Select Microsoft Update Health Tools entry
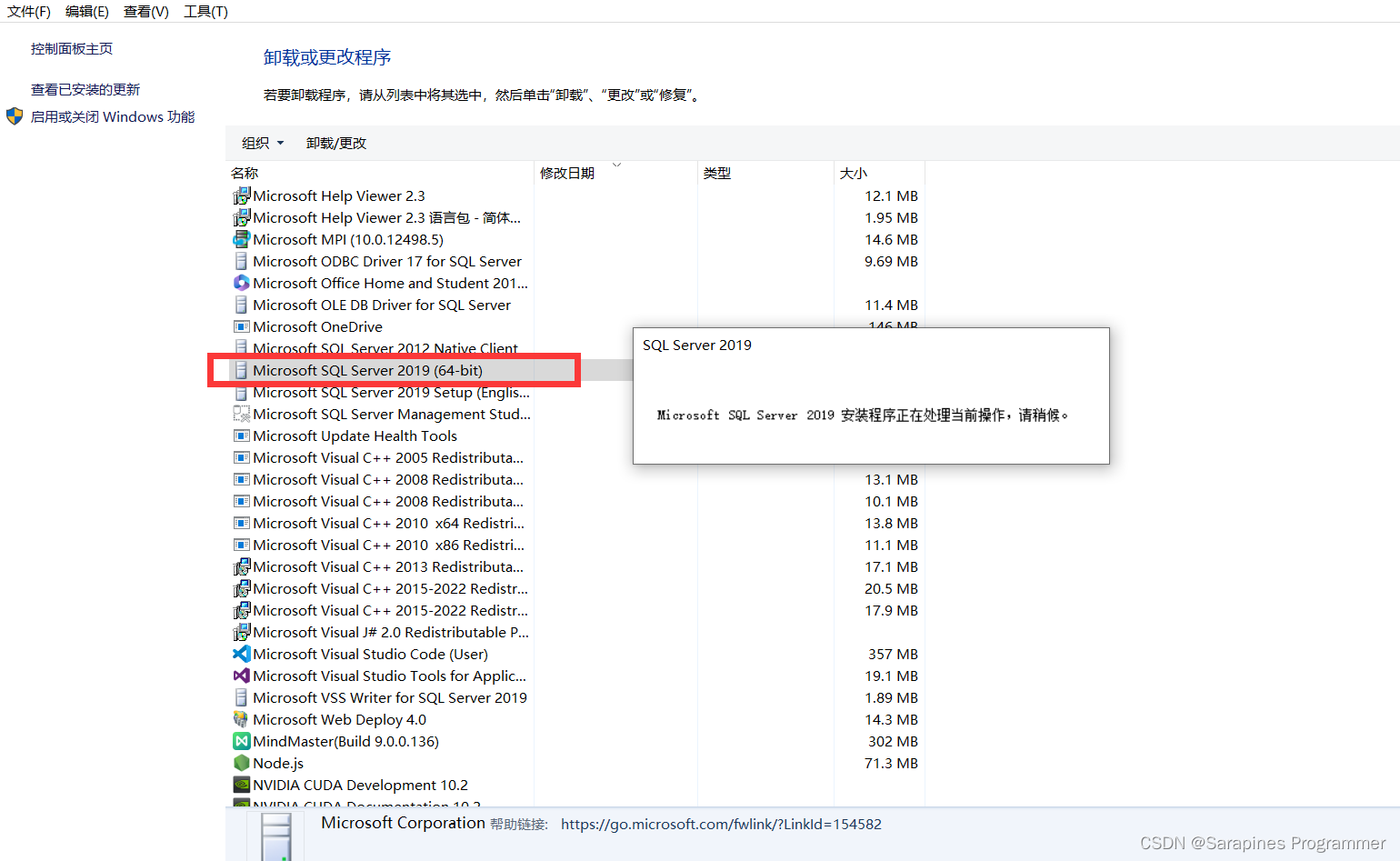This screenshot has width=1400, height=861. [x=355, y=436]
